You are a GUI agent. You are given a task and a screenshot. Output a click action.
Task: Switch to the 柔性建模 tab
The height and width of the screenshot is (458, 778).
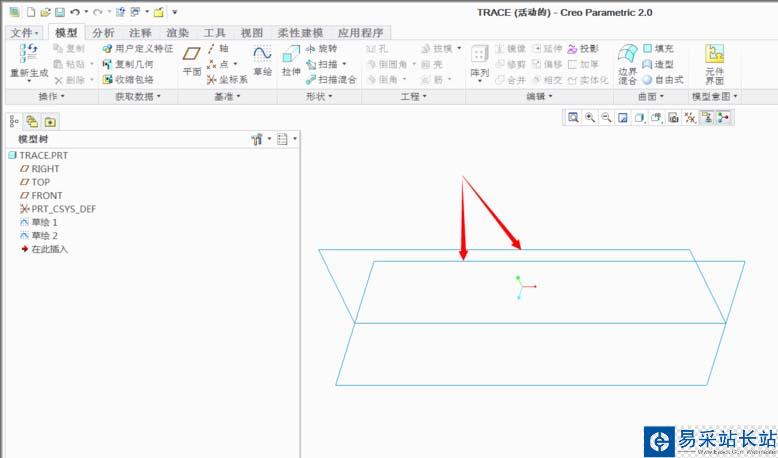click(x=300, y=33)
